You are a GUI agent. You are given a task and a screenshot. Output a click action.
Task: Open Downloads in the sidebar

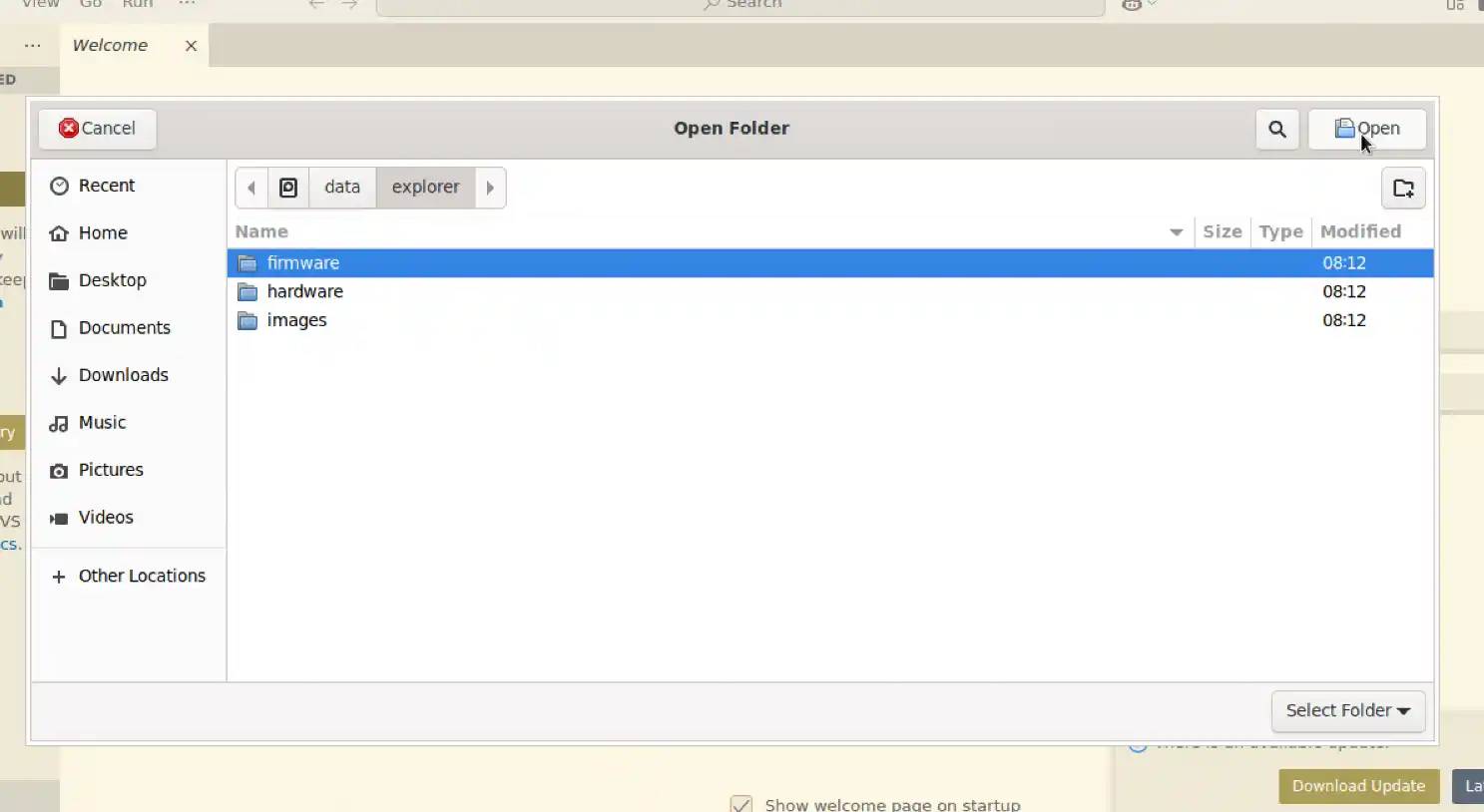129,375
